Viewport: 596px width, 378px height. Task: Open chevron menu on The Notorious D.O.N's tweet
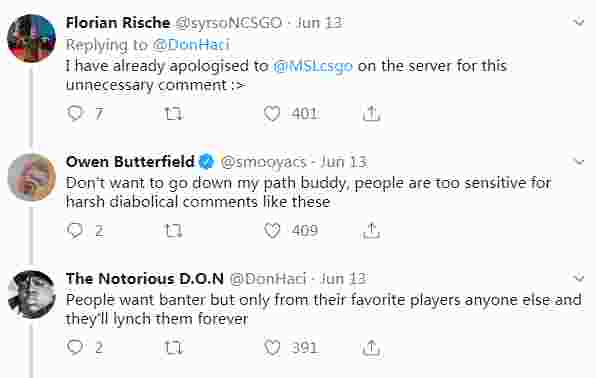point(579,278)
